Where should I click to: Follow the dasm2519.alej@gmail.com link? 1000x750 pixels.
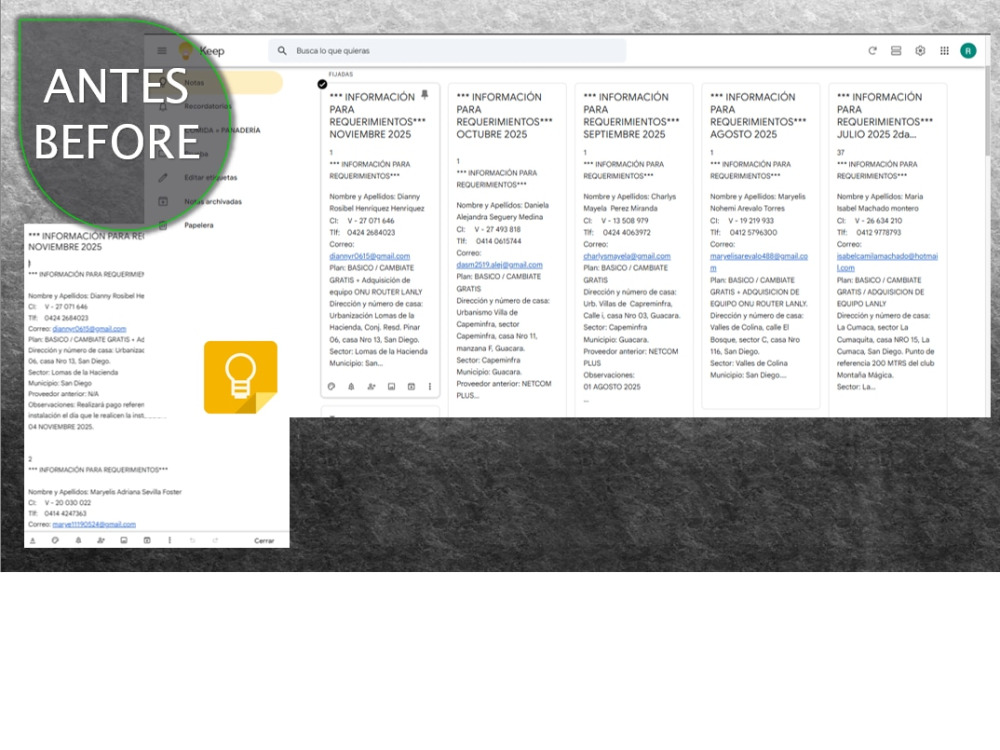point(499,265)
